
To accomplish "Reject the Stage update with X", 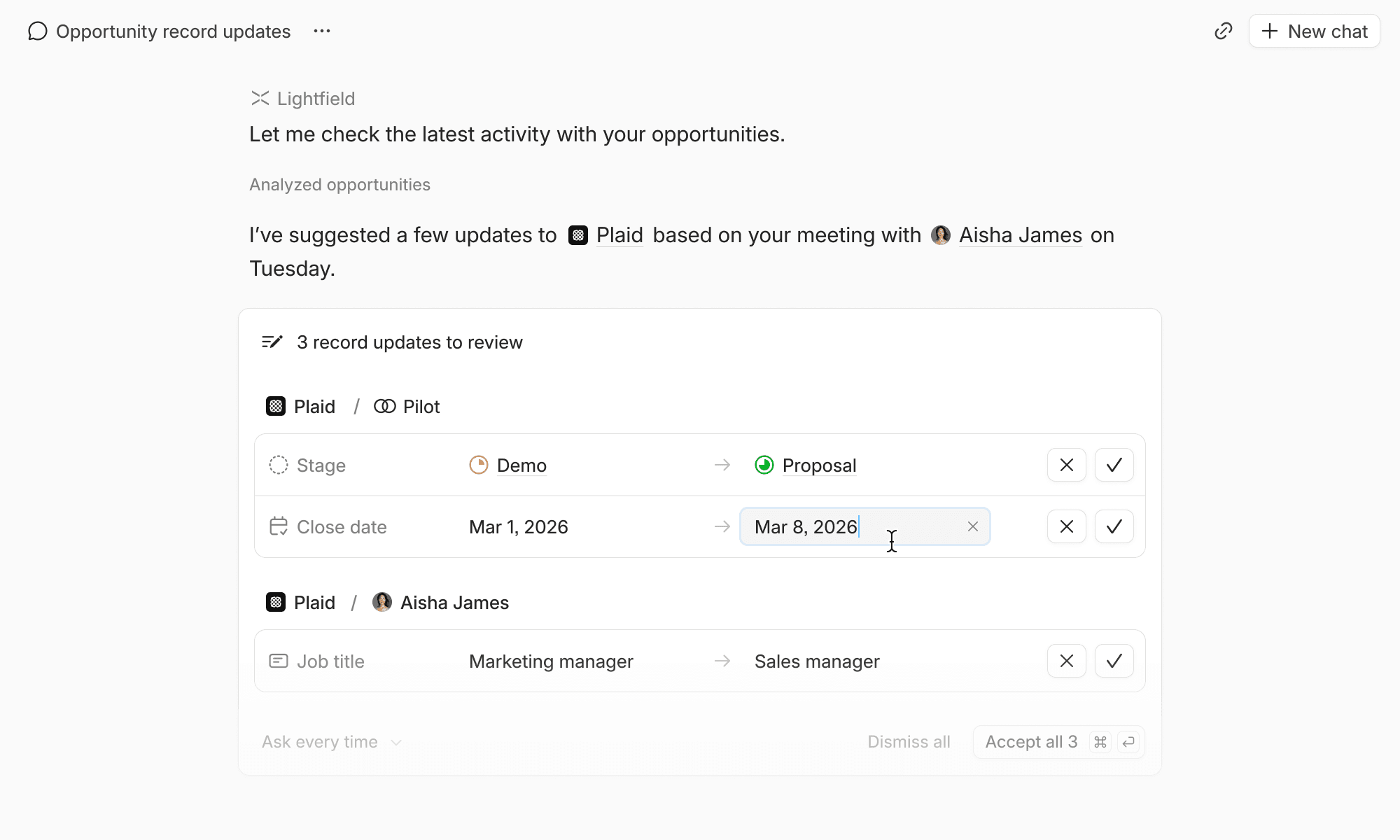I will pyautogui.click(x=1066, y=465).
